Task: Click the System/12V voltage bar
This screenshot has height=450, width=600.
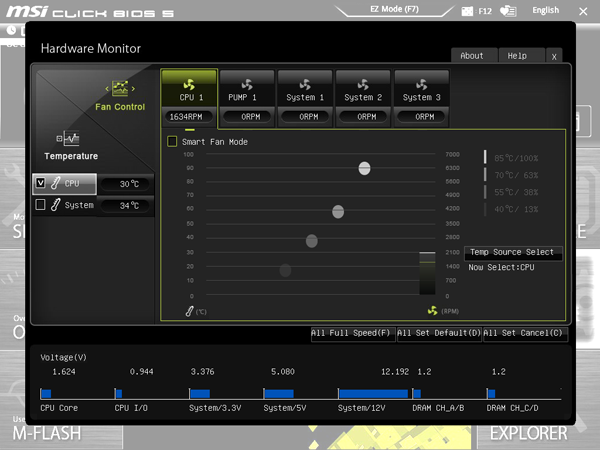Action: [373, 393]
